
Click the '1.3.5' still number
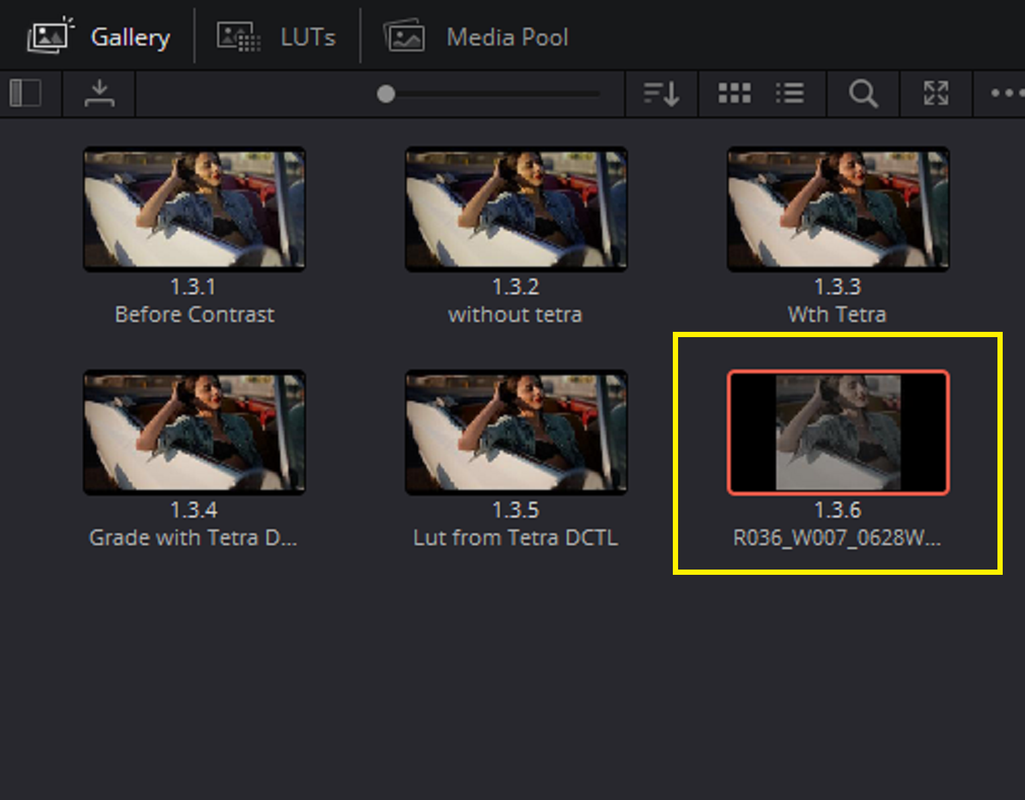pyautogui.click(x=515, y=510)
